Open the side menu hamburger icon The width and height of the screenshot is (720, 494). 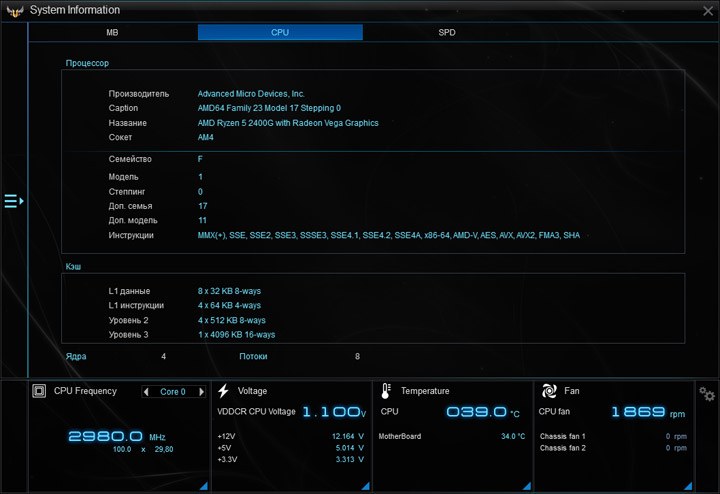click(14, 201)
